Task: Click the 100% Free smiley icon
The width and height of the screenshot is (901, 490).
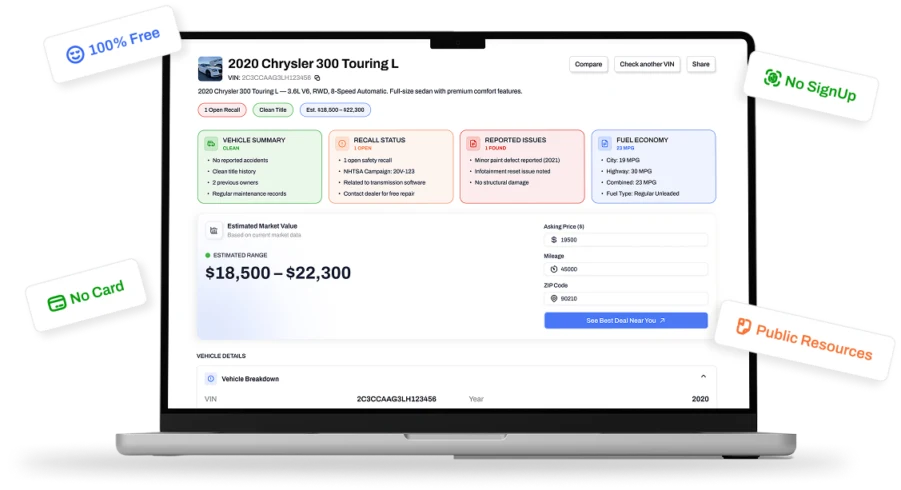Action: click(75, 54)
